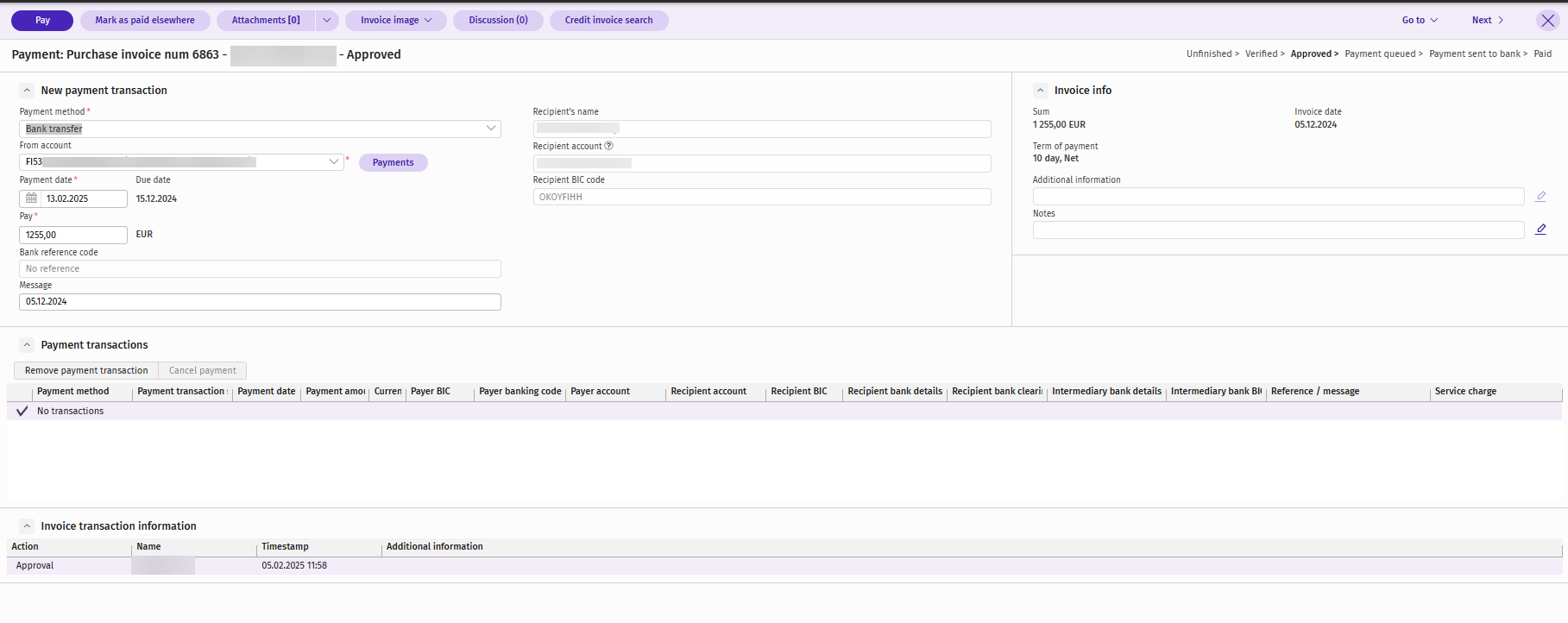Toggle the No transactions row checkmark
This screenshot has height=623, width=1568.
click(22, 411)
